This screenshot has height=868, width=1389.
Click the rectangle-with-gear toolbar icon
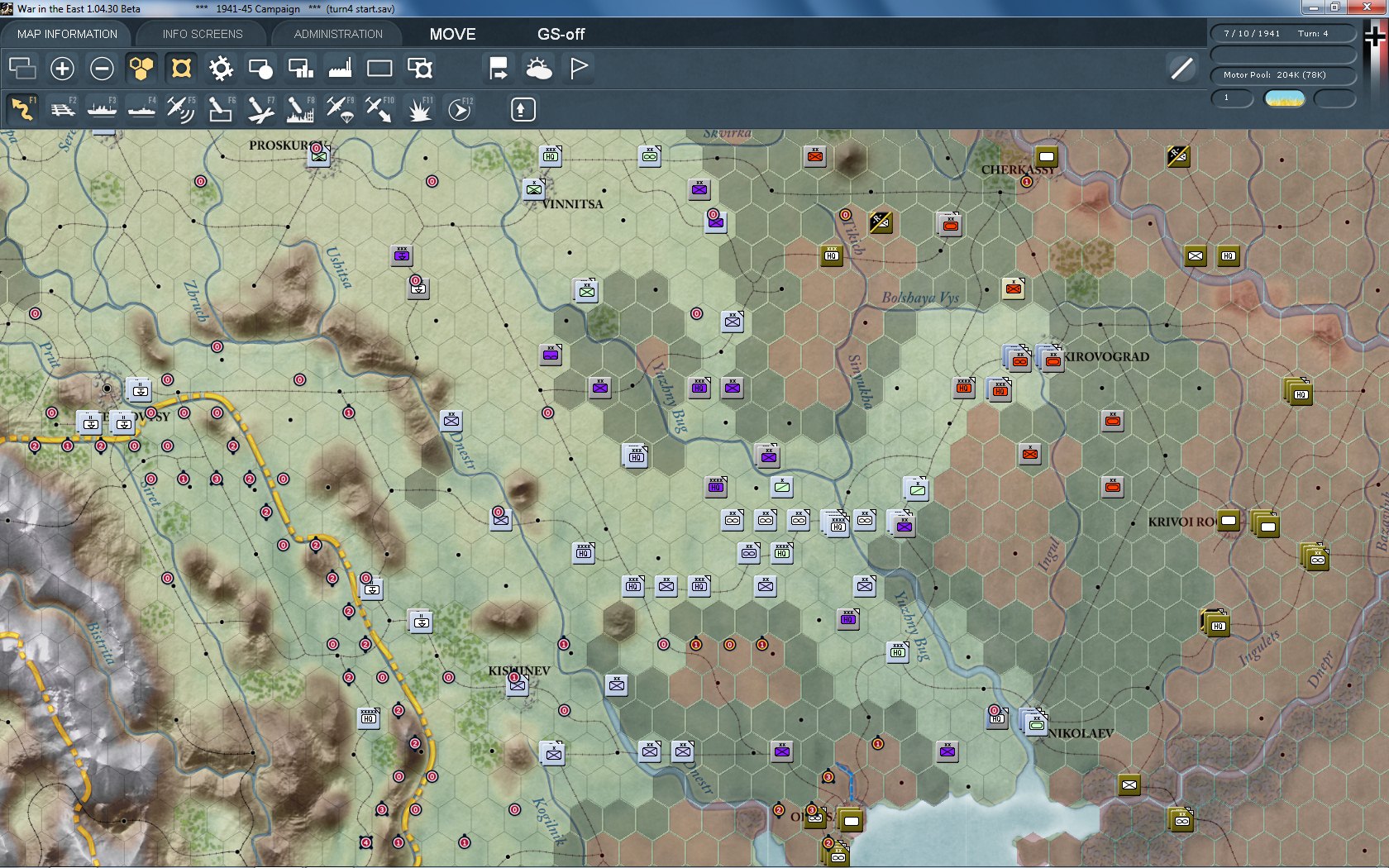pos(420,69)
